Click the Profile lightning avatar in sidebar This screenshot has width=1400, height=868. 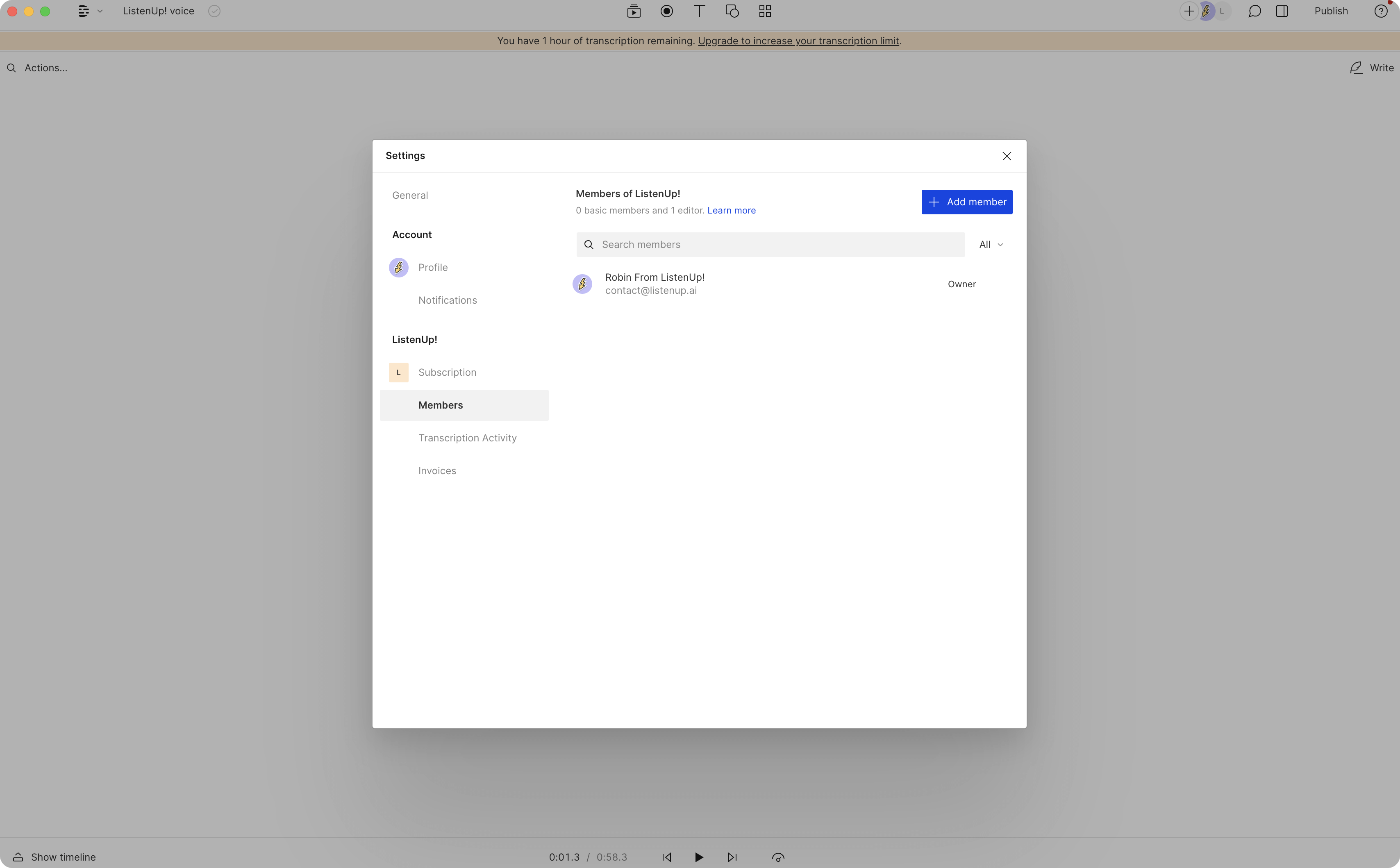[398, 268]
